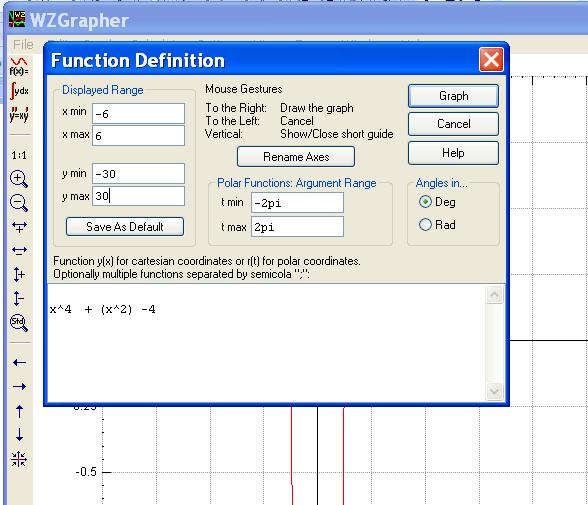588x505 pixels.
Task: Select the Deg angle radio button
Action: click(425, 202)
